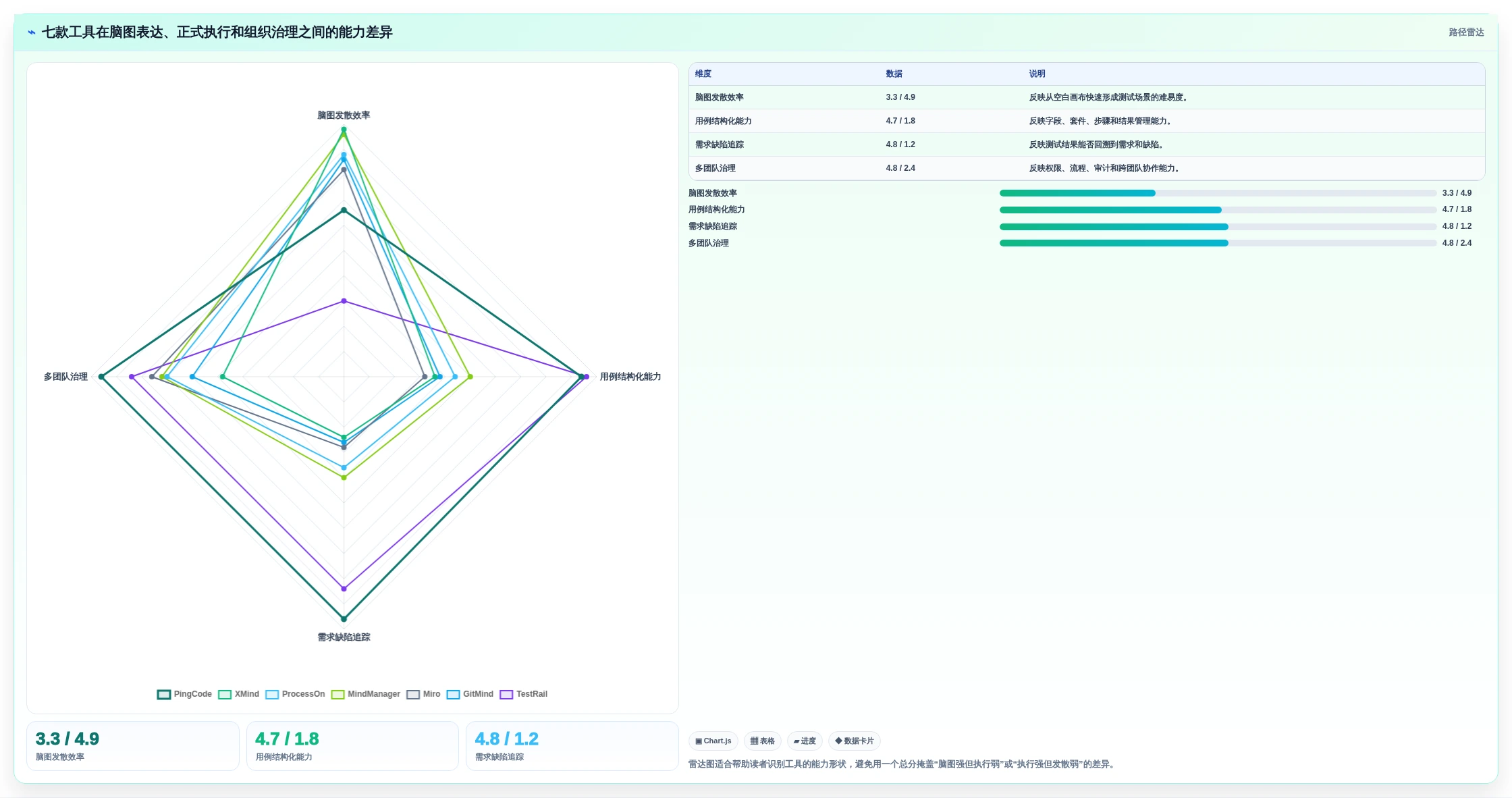Click table value 4.8 / 2.4

coord(900,168)
